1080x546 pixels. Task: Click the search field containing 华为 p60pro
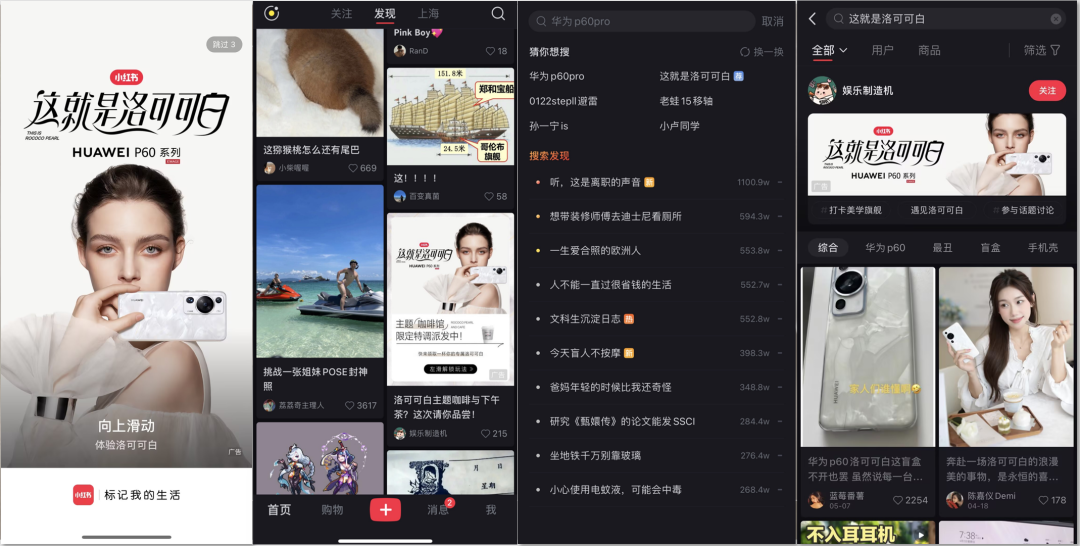click(x=640, y=21)
